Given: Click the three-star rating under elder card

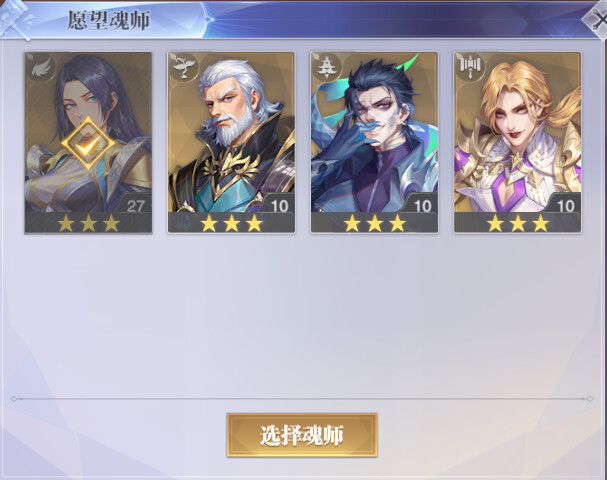Looking at the screenshot, I should 231,223.
